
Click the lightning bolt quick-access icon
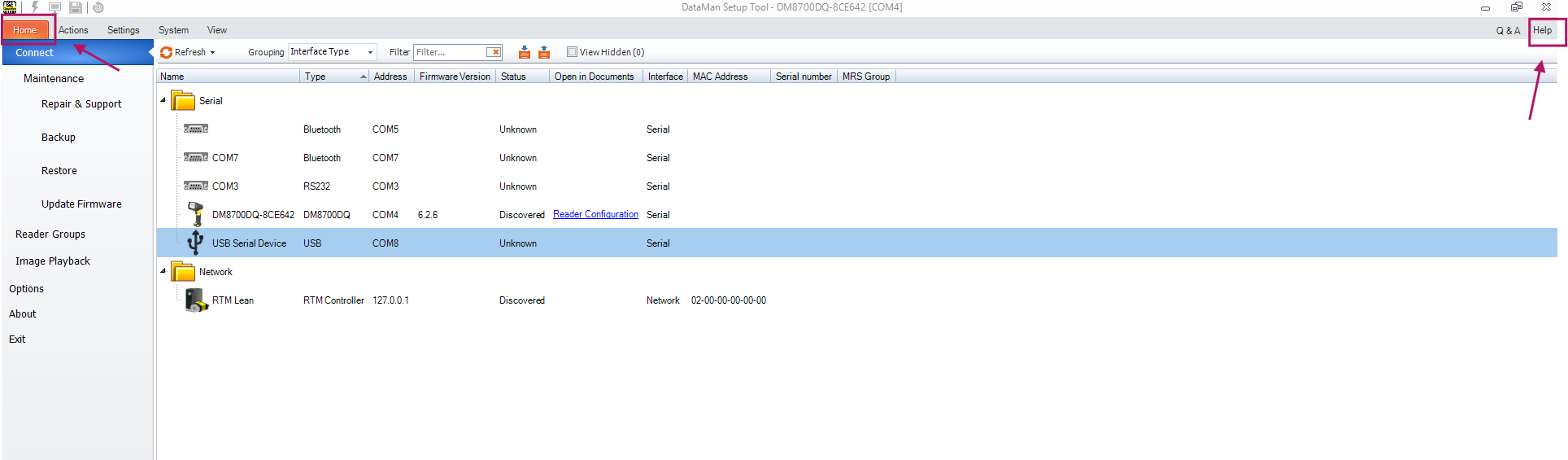point(35,7)
